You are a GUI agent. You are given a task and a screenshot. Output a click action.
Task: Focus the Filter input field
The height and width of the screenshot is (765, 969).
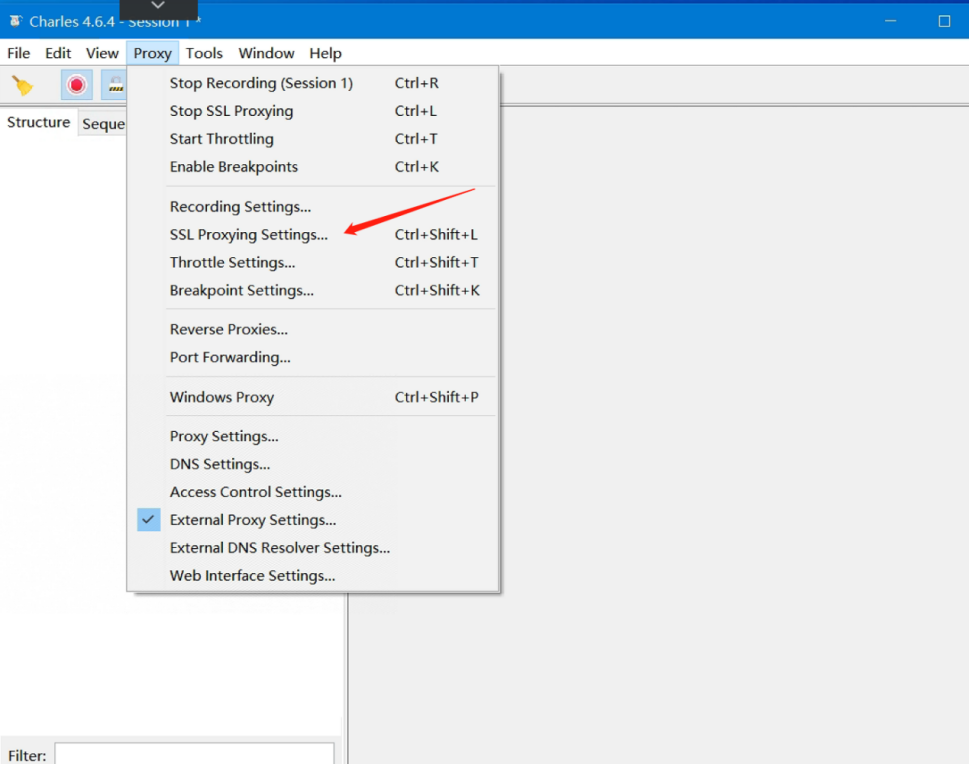[x=195, y=754]
